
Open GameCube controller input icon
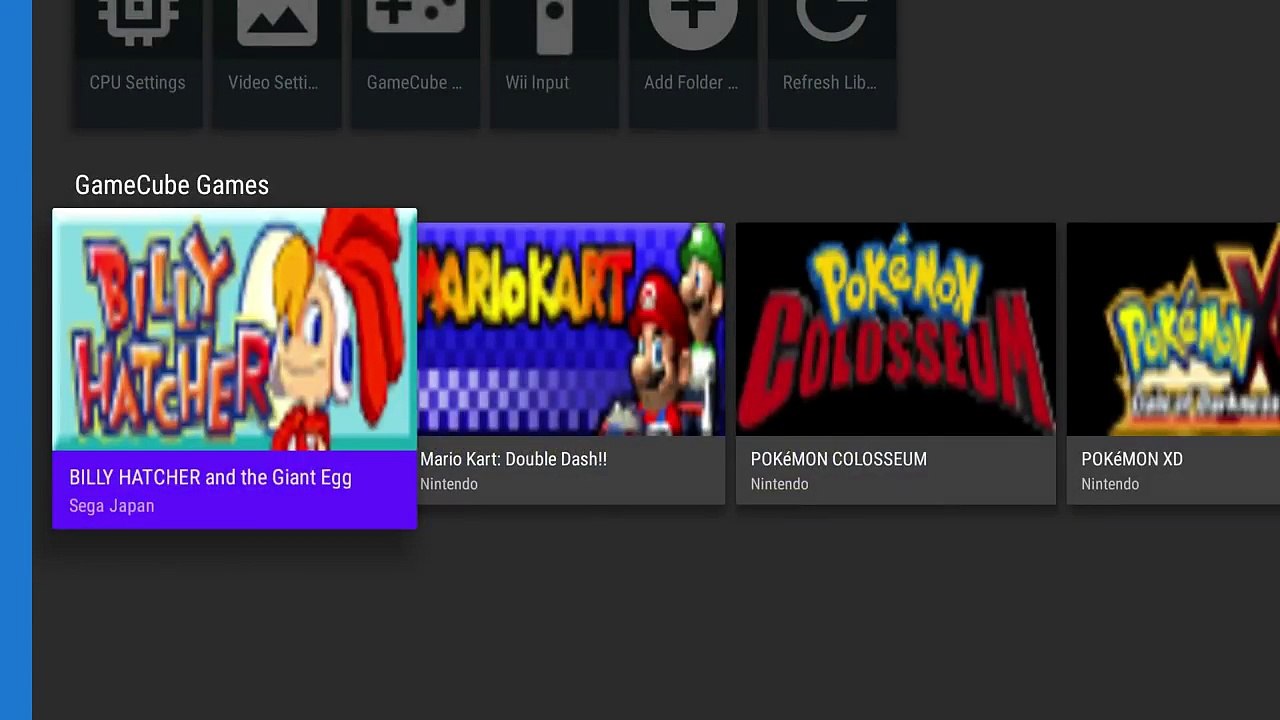coord(415,16)
